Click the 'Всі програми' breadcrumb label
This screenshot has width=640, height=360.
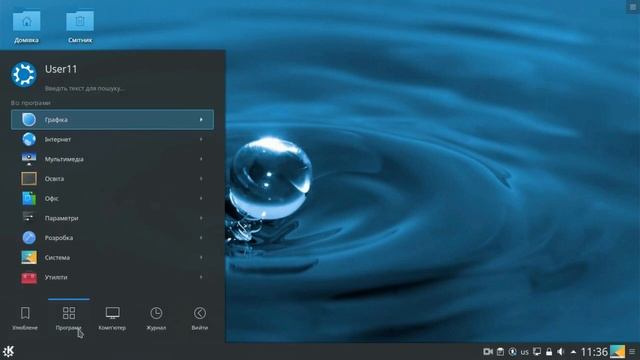[31, 103]
